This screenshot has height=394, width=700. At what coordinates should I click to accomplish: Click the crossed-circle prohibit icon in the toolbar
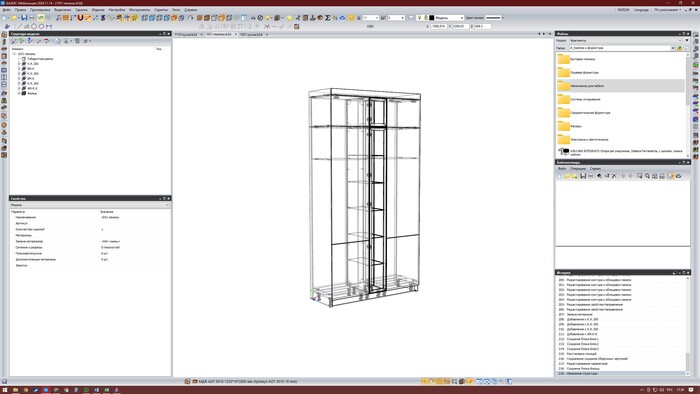[x=260, y=18]
